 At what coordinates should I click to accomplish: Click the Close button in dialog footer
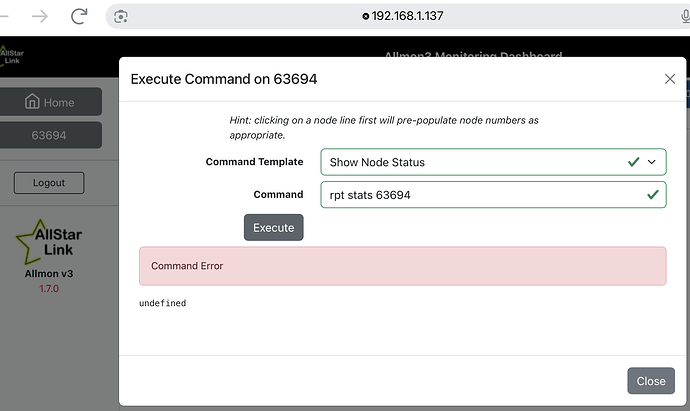650,381
